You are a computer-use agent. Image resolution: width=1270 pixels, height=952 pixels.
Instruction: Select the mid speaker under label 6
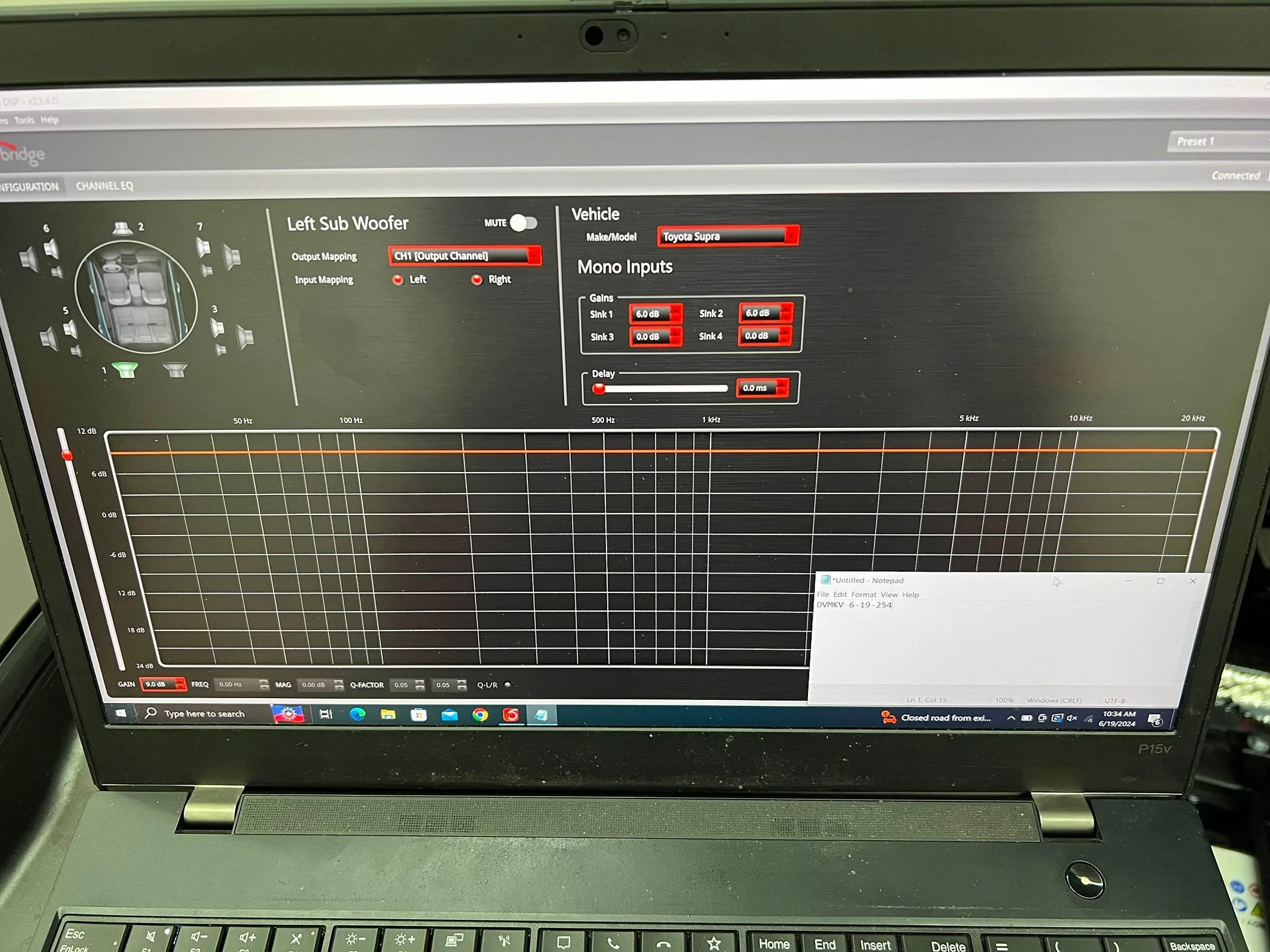(x=51, y=248)
